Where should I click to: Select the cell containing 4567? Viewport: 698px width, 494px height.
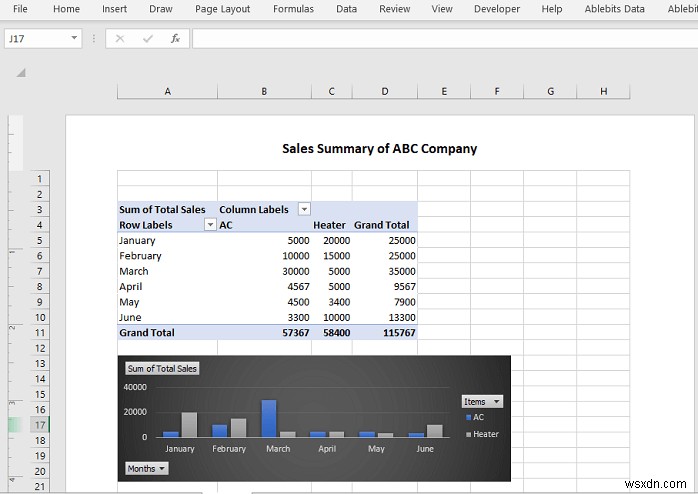(x=264, y=287)
